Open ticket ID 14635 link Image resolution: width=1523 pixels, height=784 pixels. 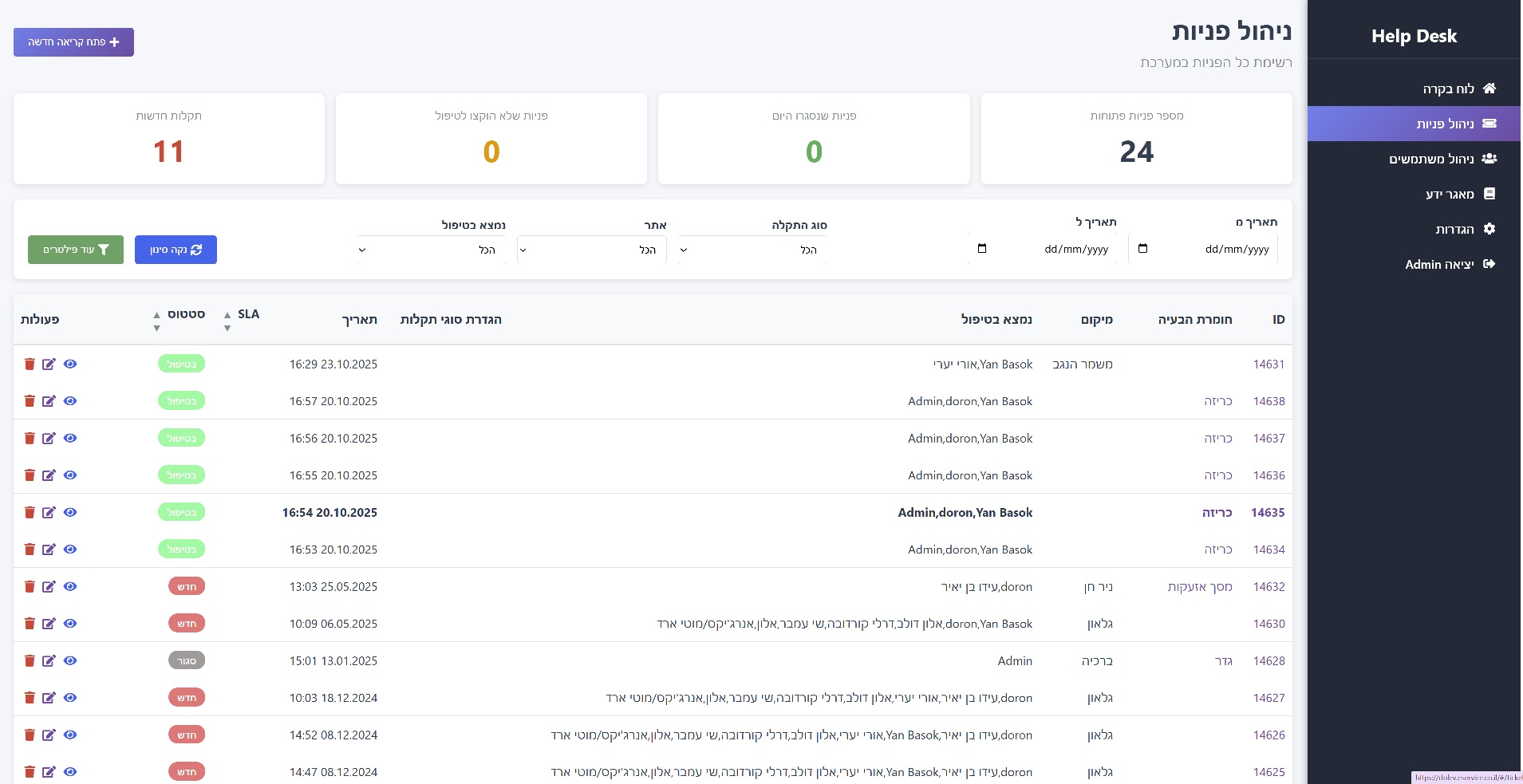coord(1268,513)
